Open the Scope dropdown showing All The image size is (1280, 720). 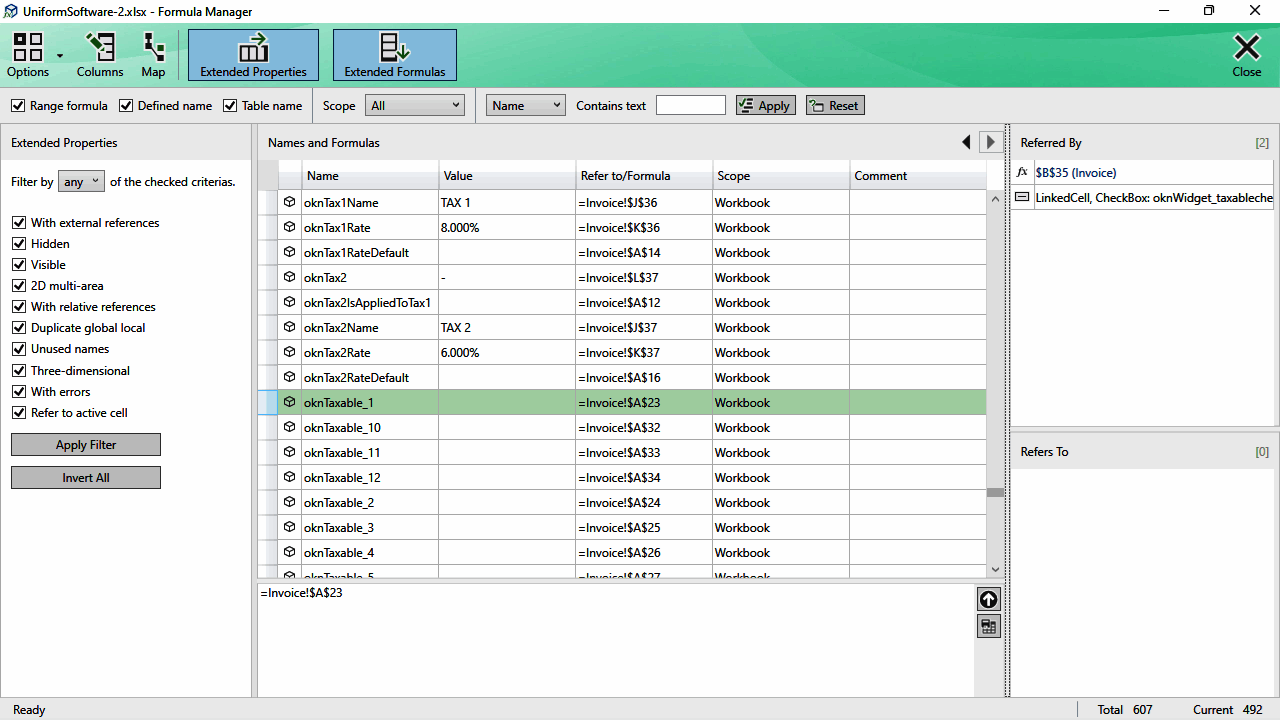point(415,105)
